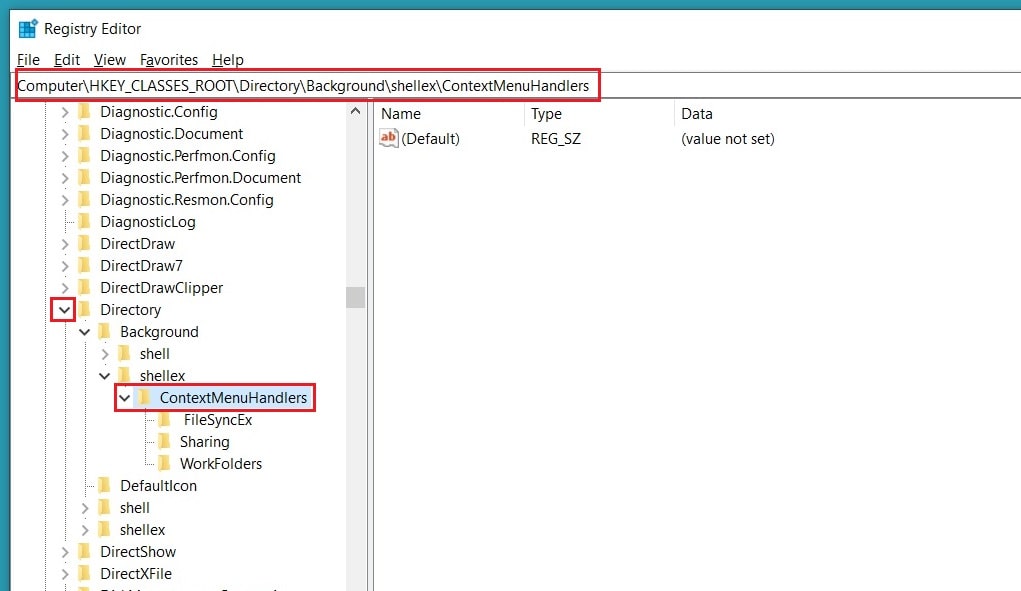Screen dimensions: 1021x591
Task: Select the ContextMenuHandlers key label
Action: click(233, 398)
